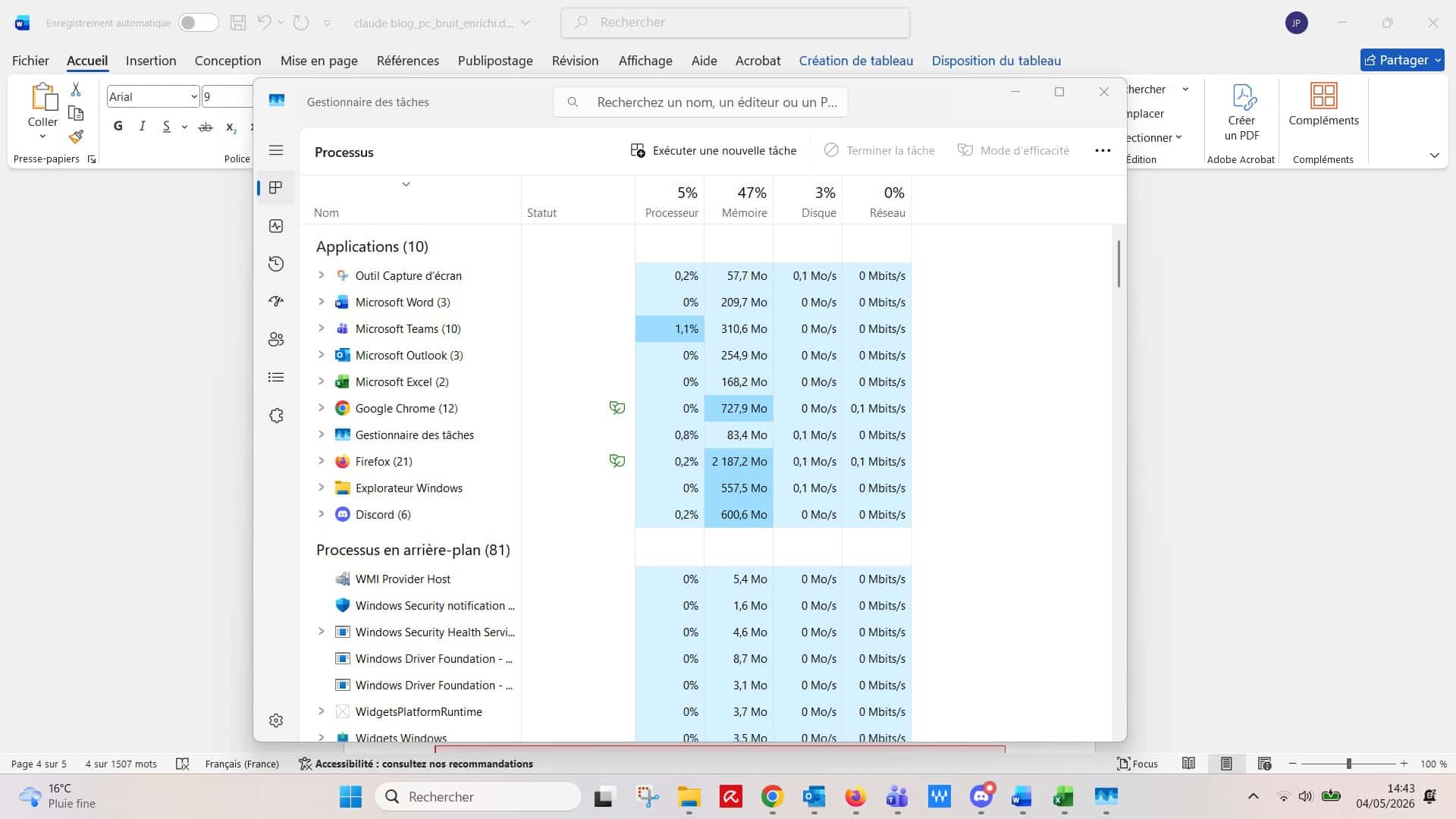Click the Task Manager vertical scrollbar
The width and height of the screenshot is (1456, 819).
coord(1119,264)
